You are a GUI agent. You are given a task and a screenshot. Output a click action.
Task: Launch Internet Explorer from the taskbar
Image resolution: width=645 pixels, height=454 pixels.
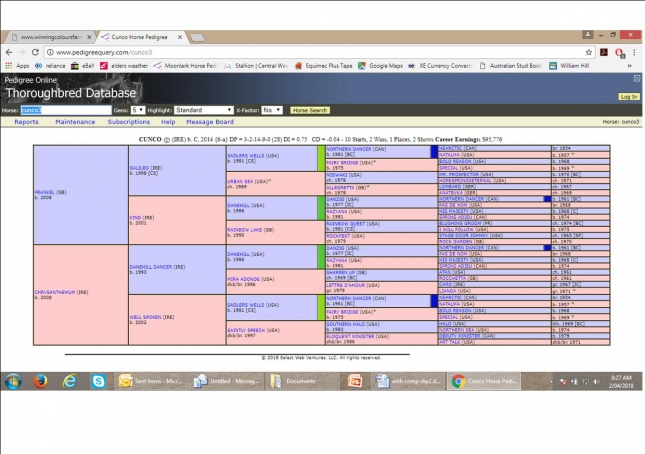point(70,381)
